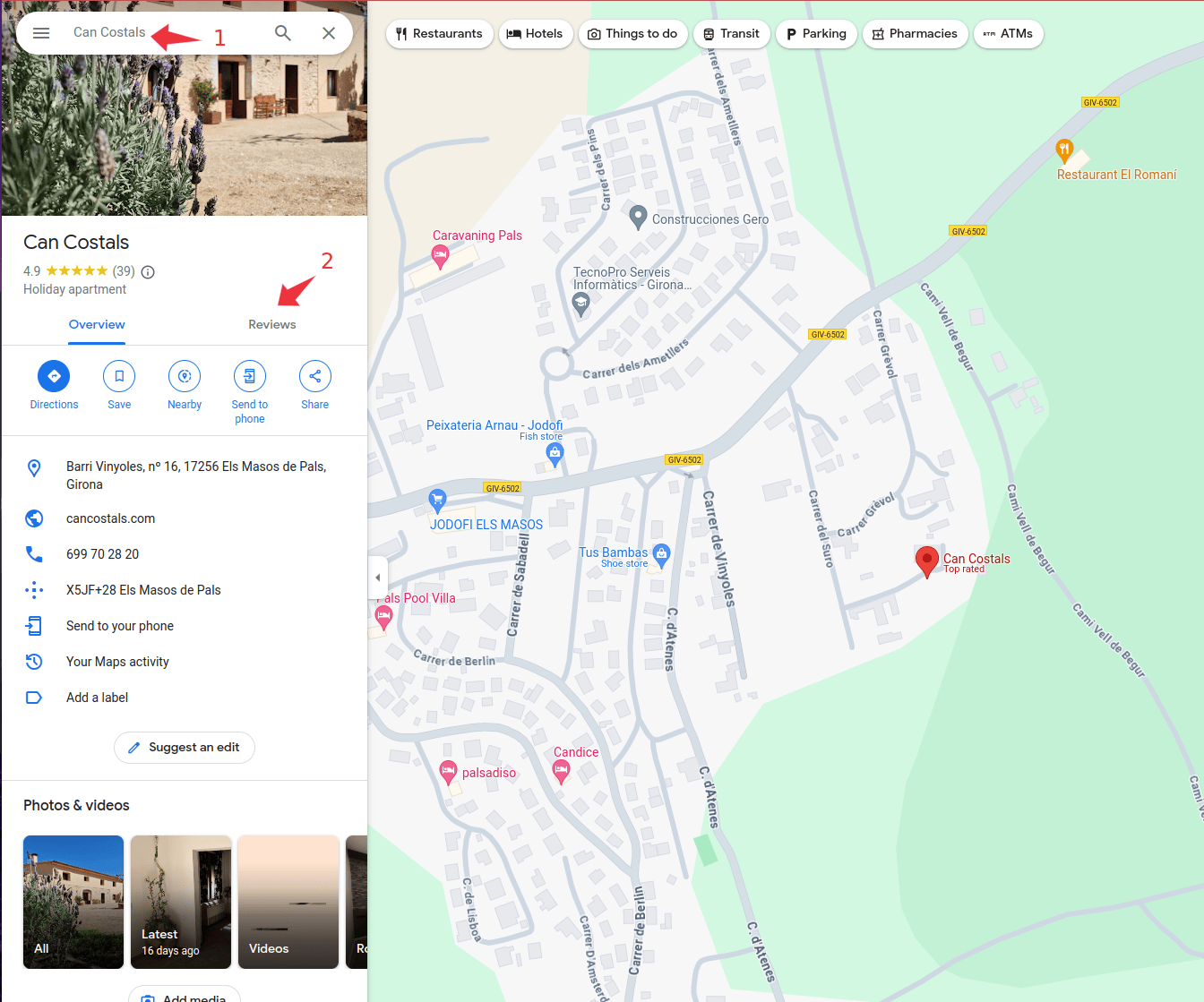Click the Directions icon button
Viewport: 1204px width, 1002px height.
point(54,376)
